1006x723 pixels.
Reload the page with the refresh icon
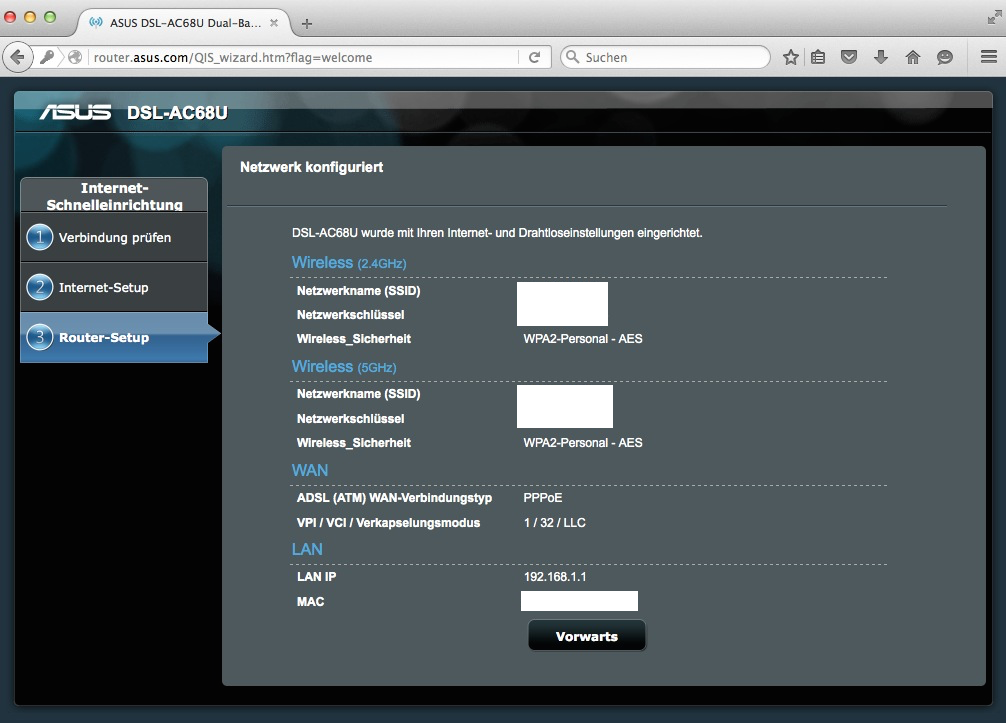pyautogui.click(x=534, y=57)
